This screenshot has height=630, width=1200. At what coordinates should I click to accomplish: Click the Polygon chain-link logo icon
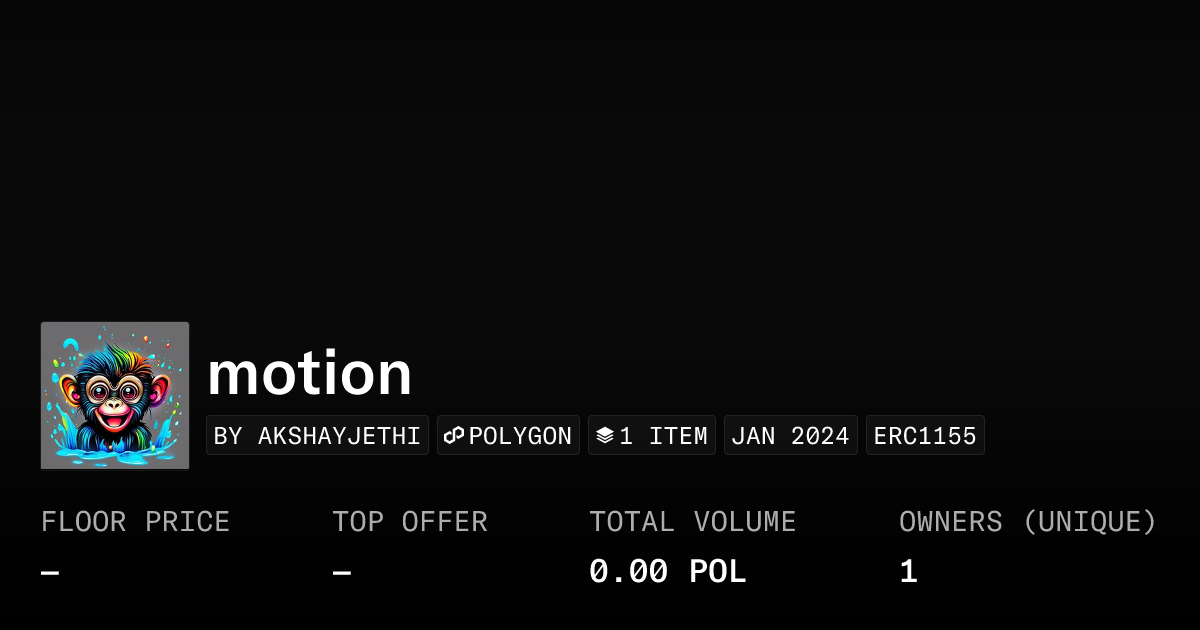[x=455, y=436]
